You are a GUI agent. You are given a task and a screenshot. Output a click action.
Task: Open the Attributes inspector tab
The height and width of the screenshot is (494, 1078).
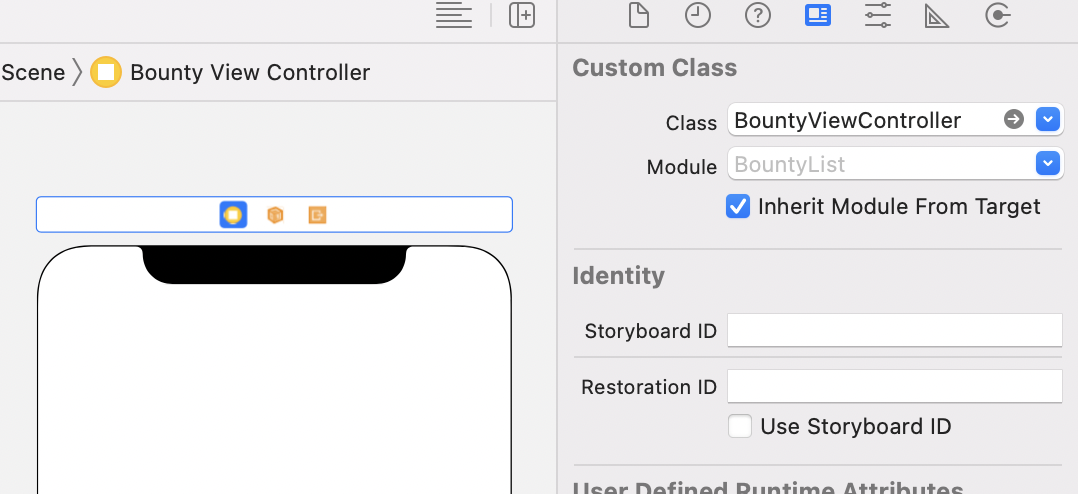point(878,15)
